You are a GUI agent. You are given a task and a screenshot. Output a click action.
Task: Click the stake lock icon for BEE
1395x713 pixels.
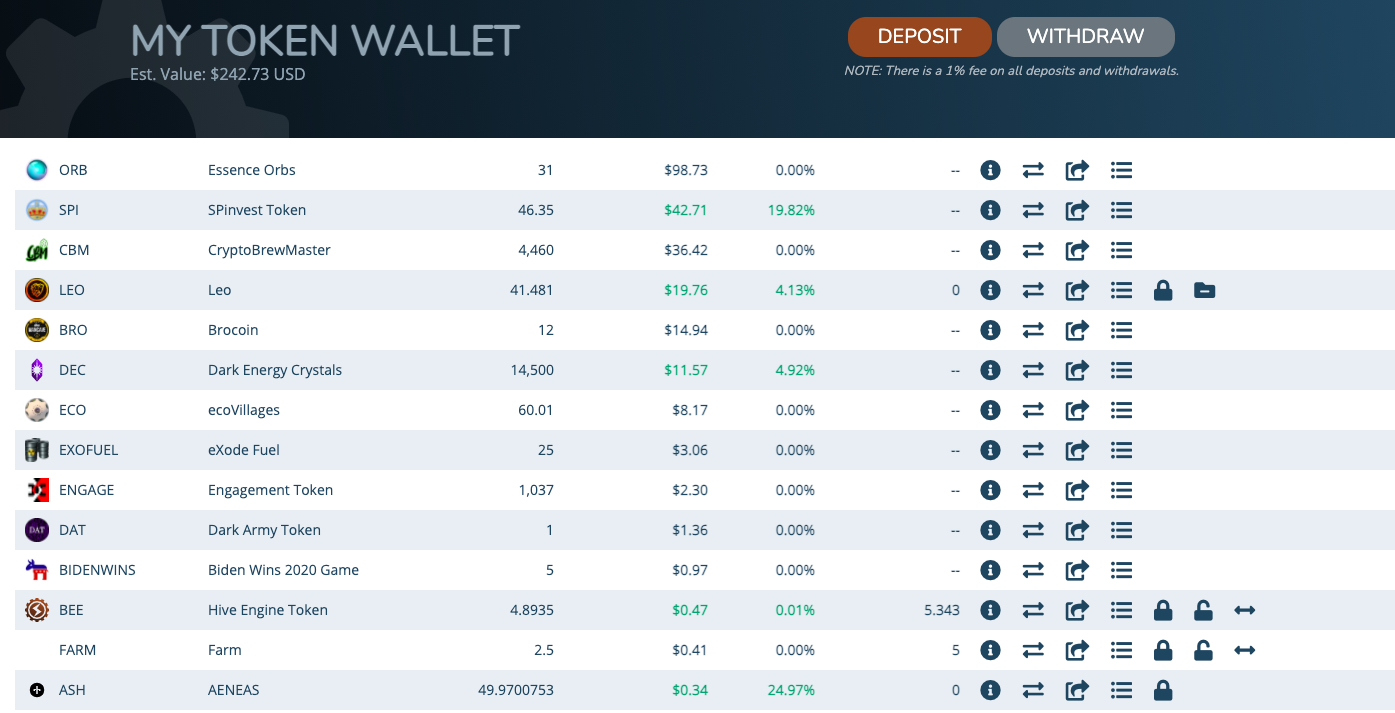[1163, 610]
